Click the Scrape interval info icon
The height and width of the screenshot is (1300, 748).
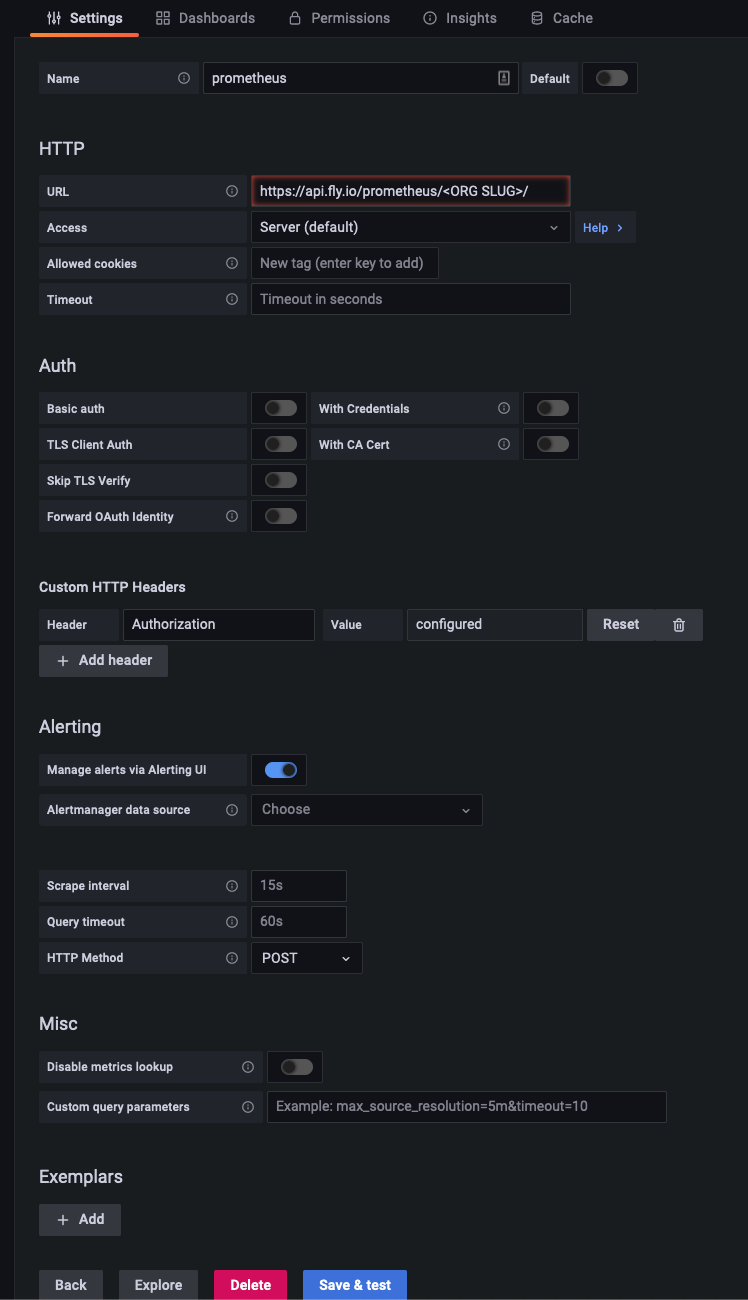232,886
